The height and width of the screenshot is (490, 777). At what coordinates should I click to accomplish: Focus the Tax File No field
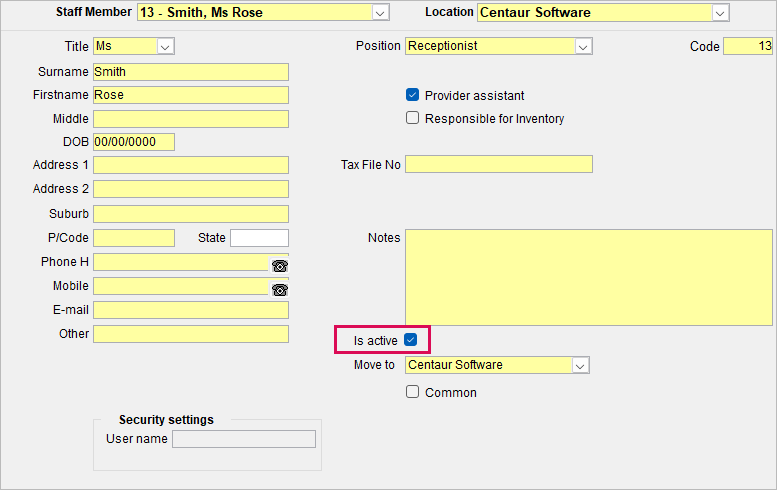click(499, 164)
